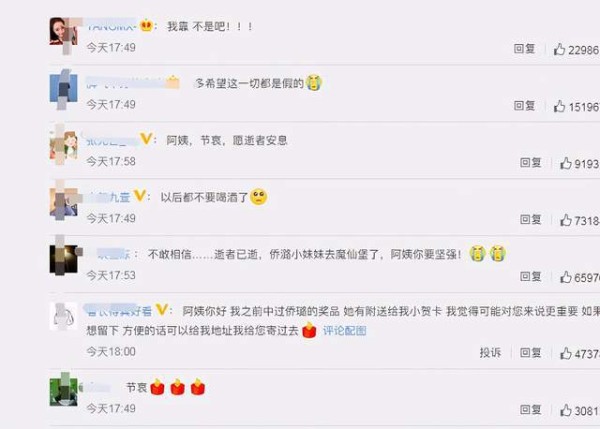Click the gold V badge beside 九壹
This screenshot has width=600, height=429.
[x=140, y=196]
